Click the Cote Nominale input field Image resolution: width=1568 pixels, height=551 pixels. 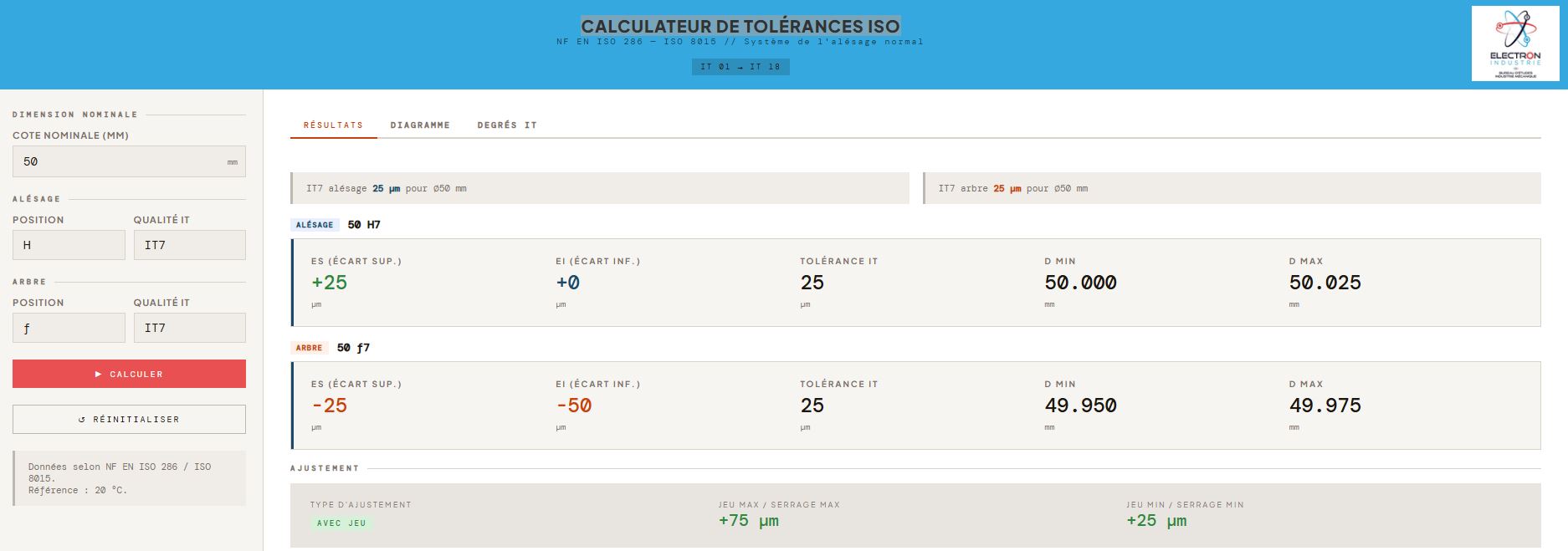pos(129,161)
